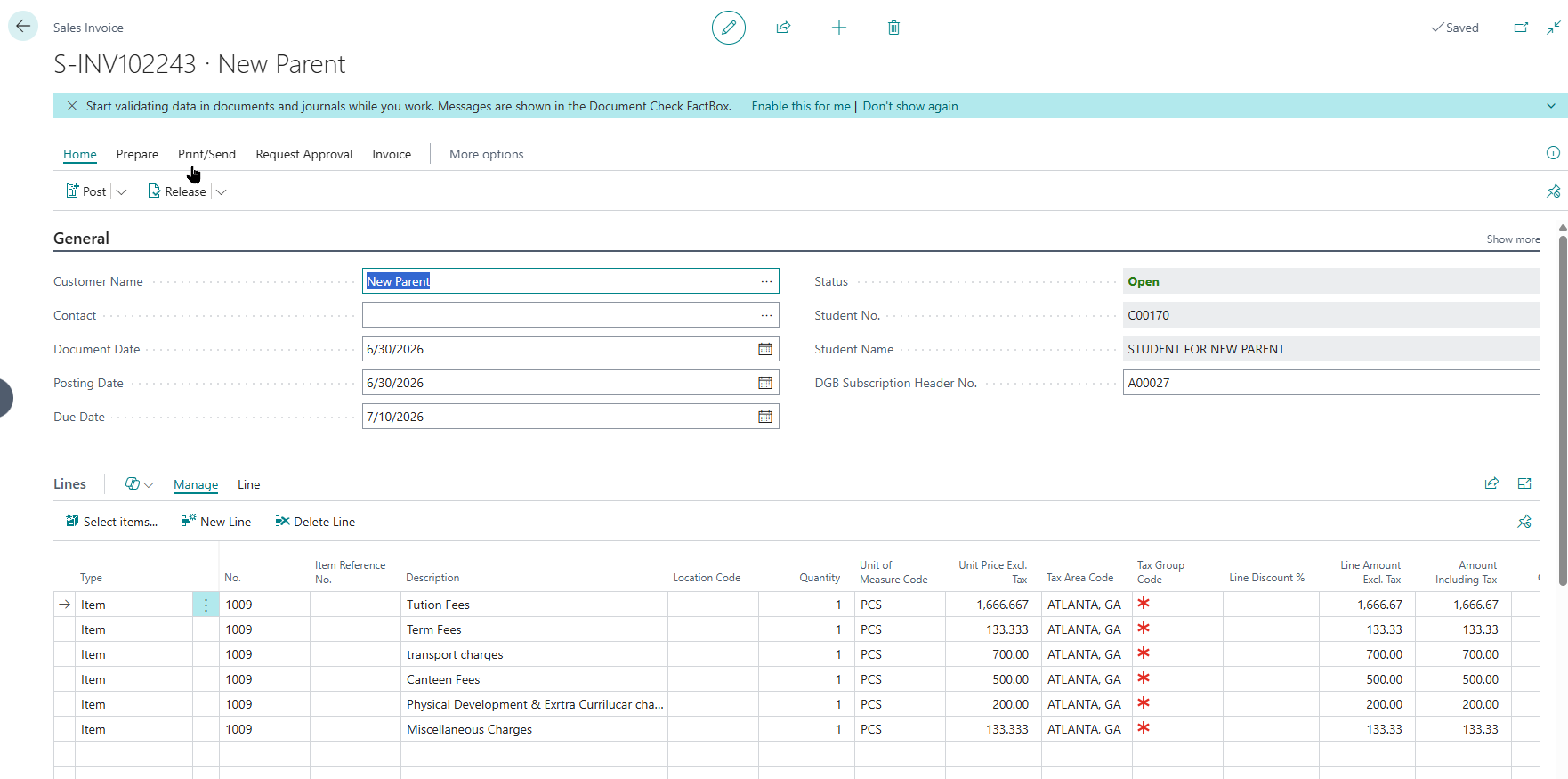Image resolution: width=1568 pixels, height=779 pixels.
Task: Click the share icon in header
Action: (783, 28)
